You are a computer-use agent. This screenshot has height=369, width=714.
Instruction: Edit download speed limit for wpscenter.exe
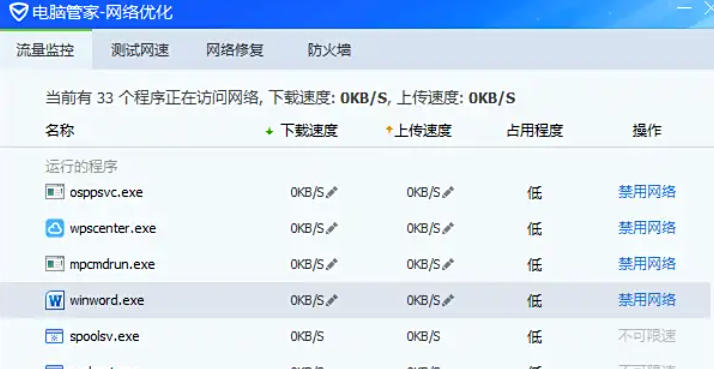332,228
